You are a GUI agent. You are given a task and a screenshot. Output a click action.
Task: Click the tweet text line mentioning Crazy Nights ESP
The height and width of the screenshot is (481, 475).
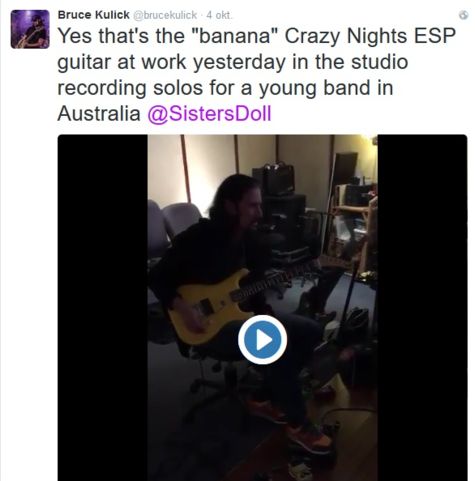[x=257, y=36]
